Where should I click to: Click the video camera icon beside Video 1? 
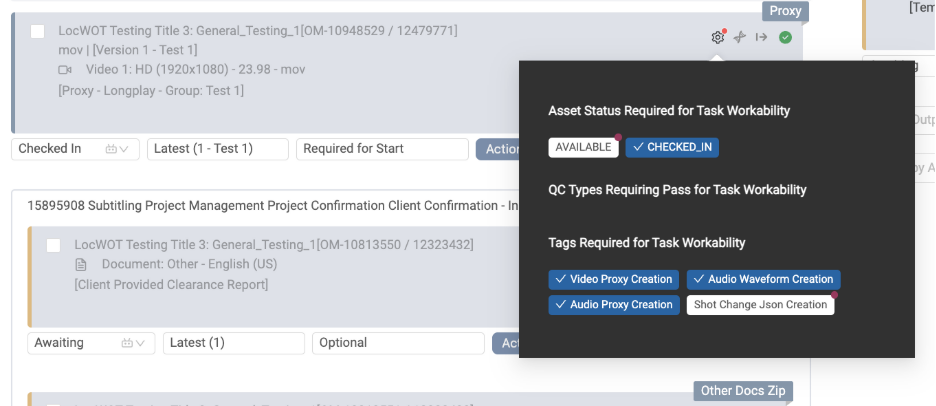point(65,70)
